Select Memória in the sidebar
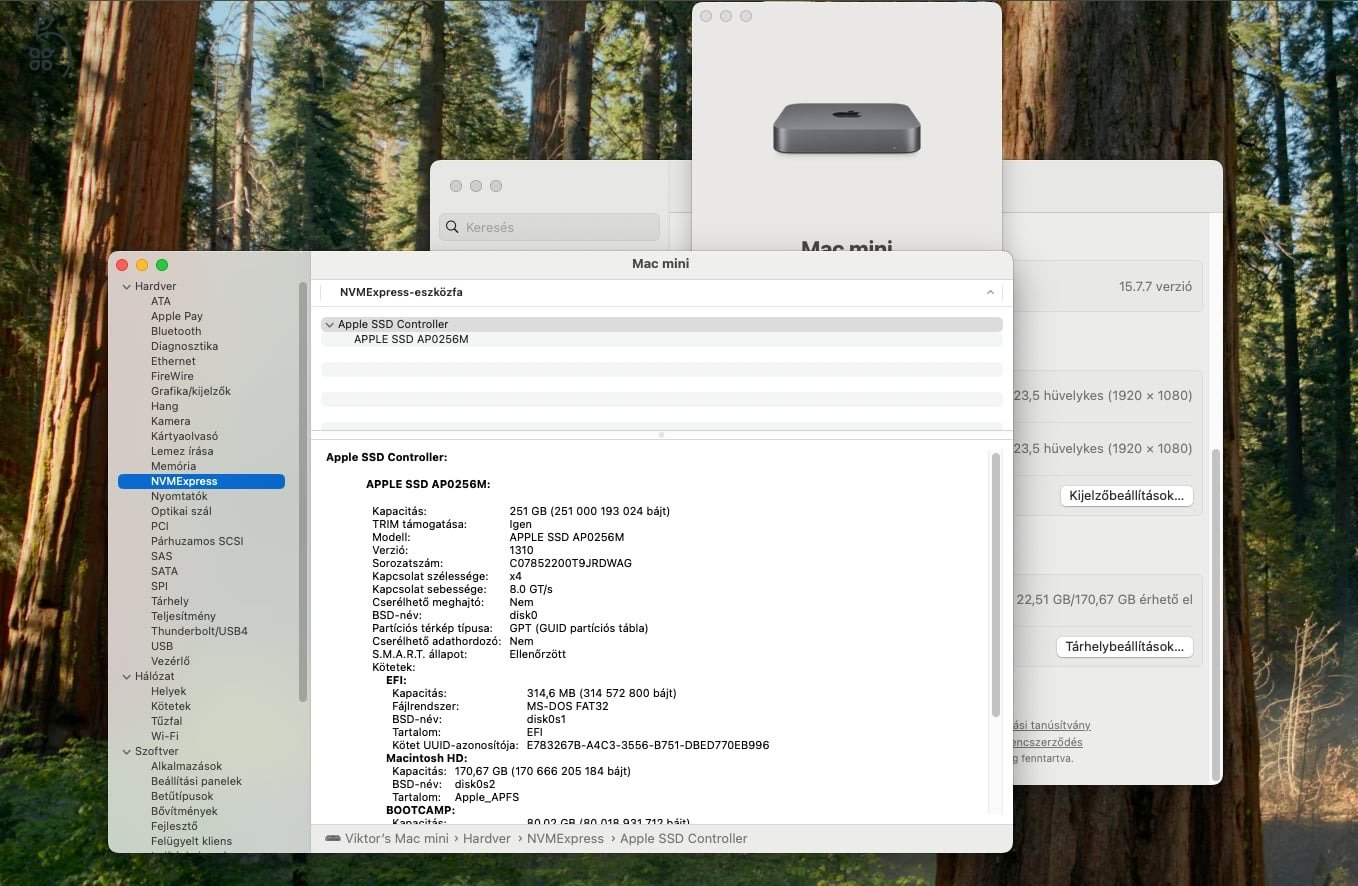The image size is (1358, 886). coord(173,466)
